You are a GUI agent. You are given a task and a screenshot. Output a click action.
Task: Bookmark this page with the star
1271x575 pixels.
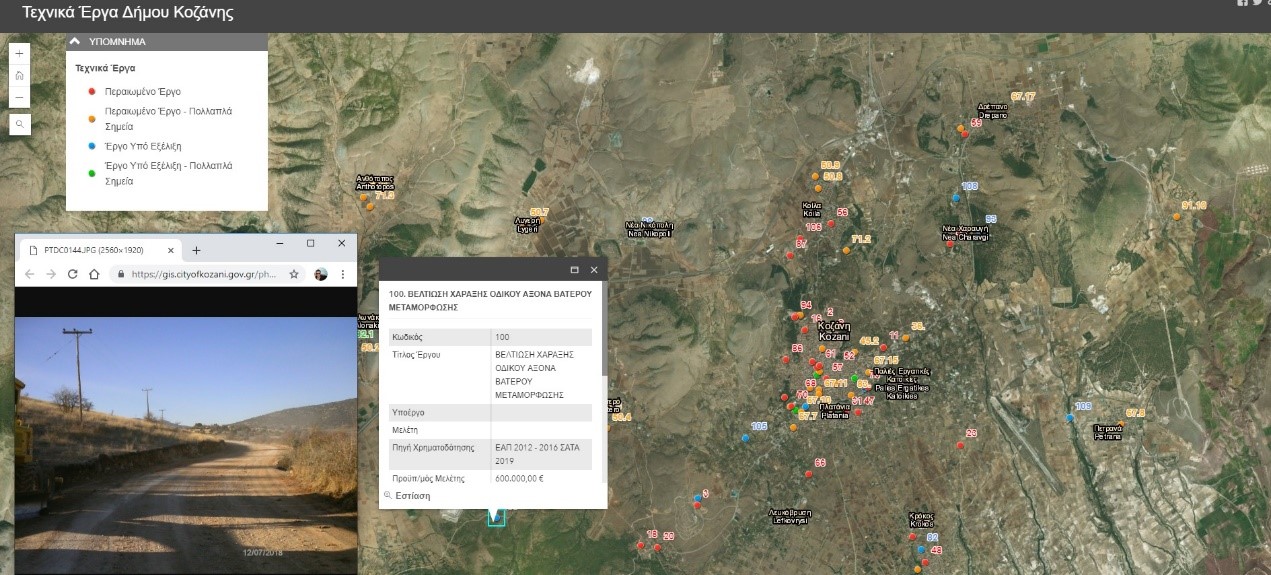294,274
